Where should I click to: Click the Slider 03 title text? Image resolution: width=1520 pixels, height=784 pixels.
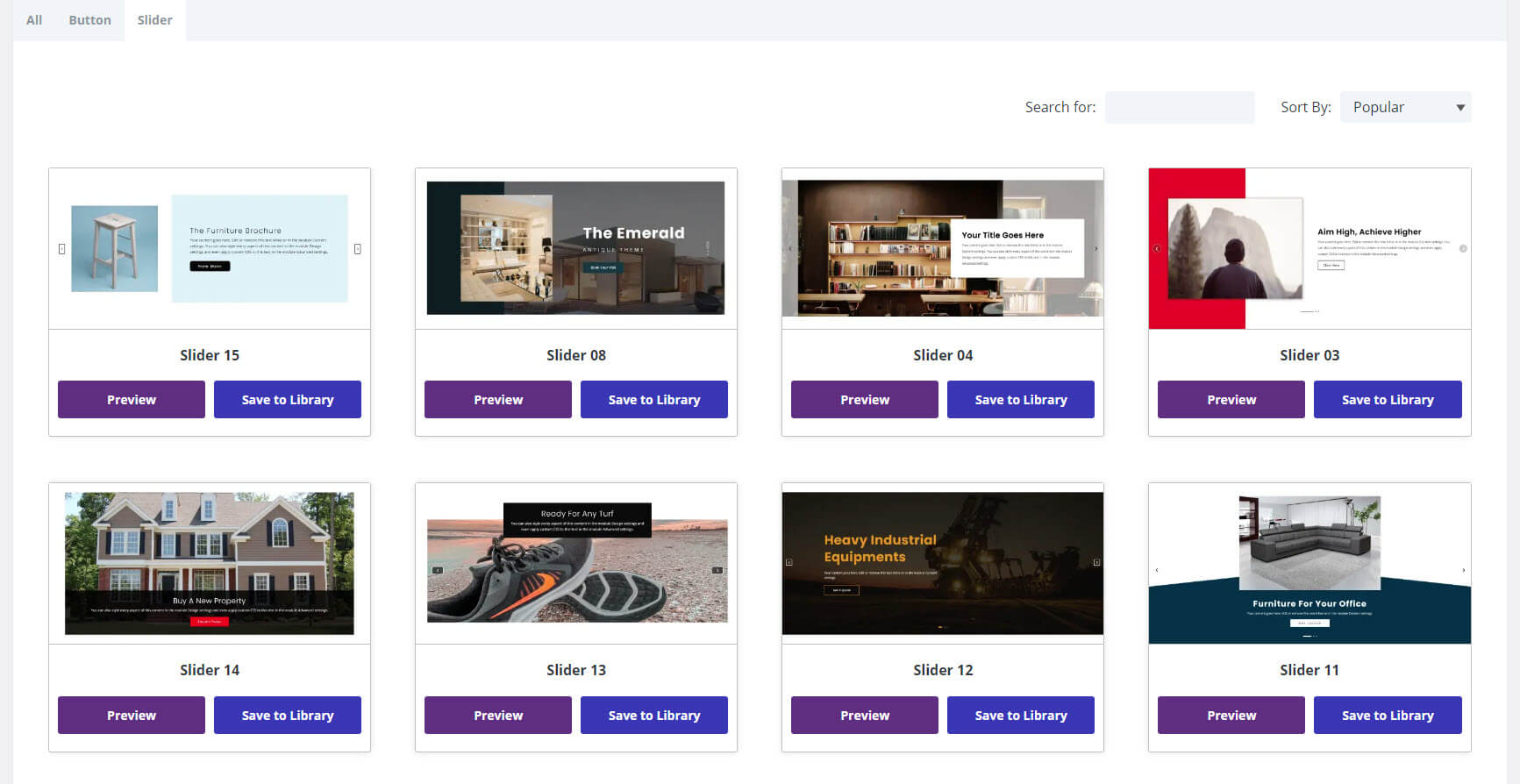point(1309,355)
